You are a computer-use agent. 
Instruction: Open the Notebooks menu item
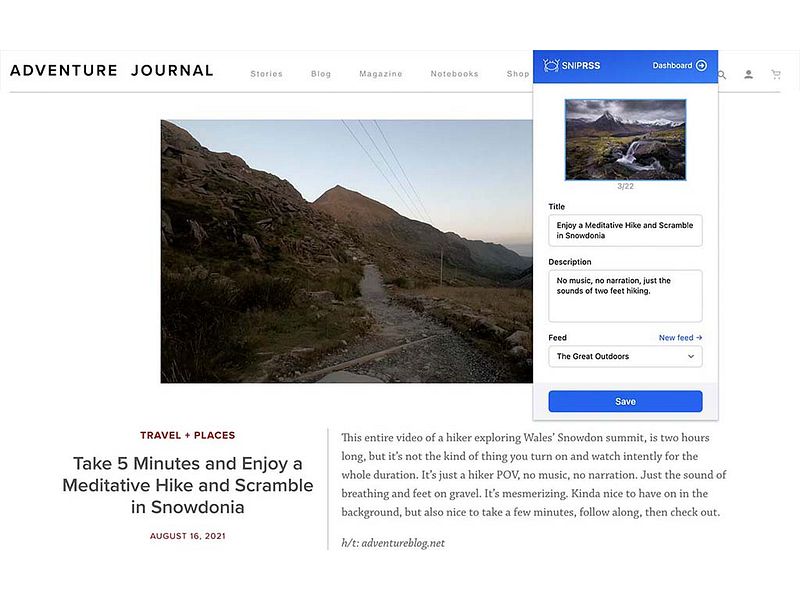[455, 74]
